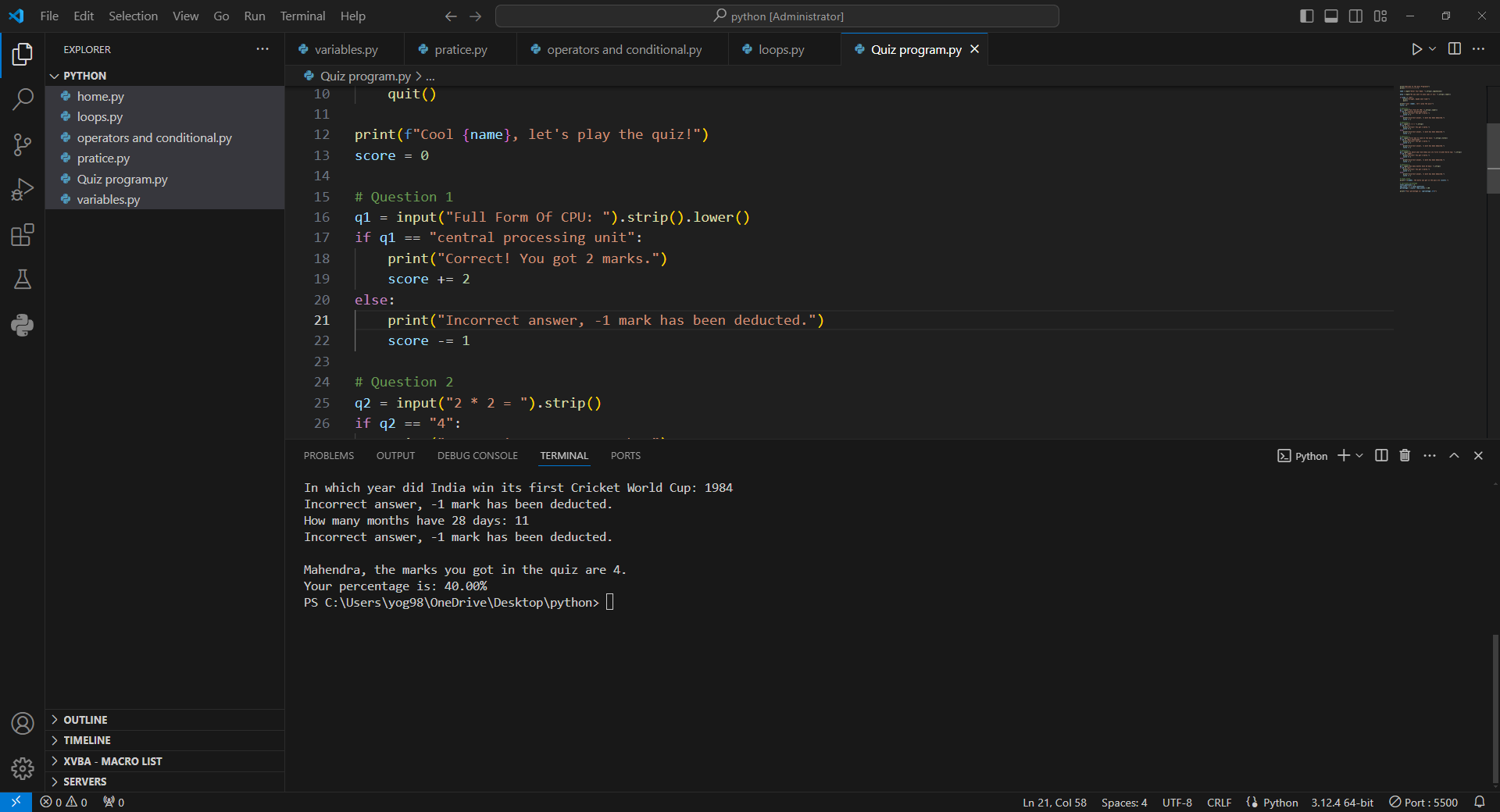Viewport: 1500px width, 812px height.
Task: Go back in navigation history
Action: pos(451,16)
